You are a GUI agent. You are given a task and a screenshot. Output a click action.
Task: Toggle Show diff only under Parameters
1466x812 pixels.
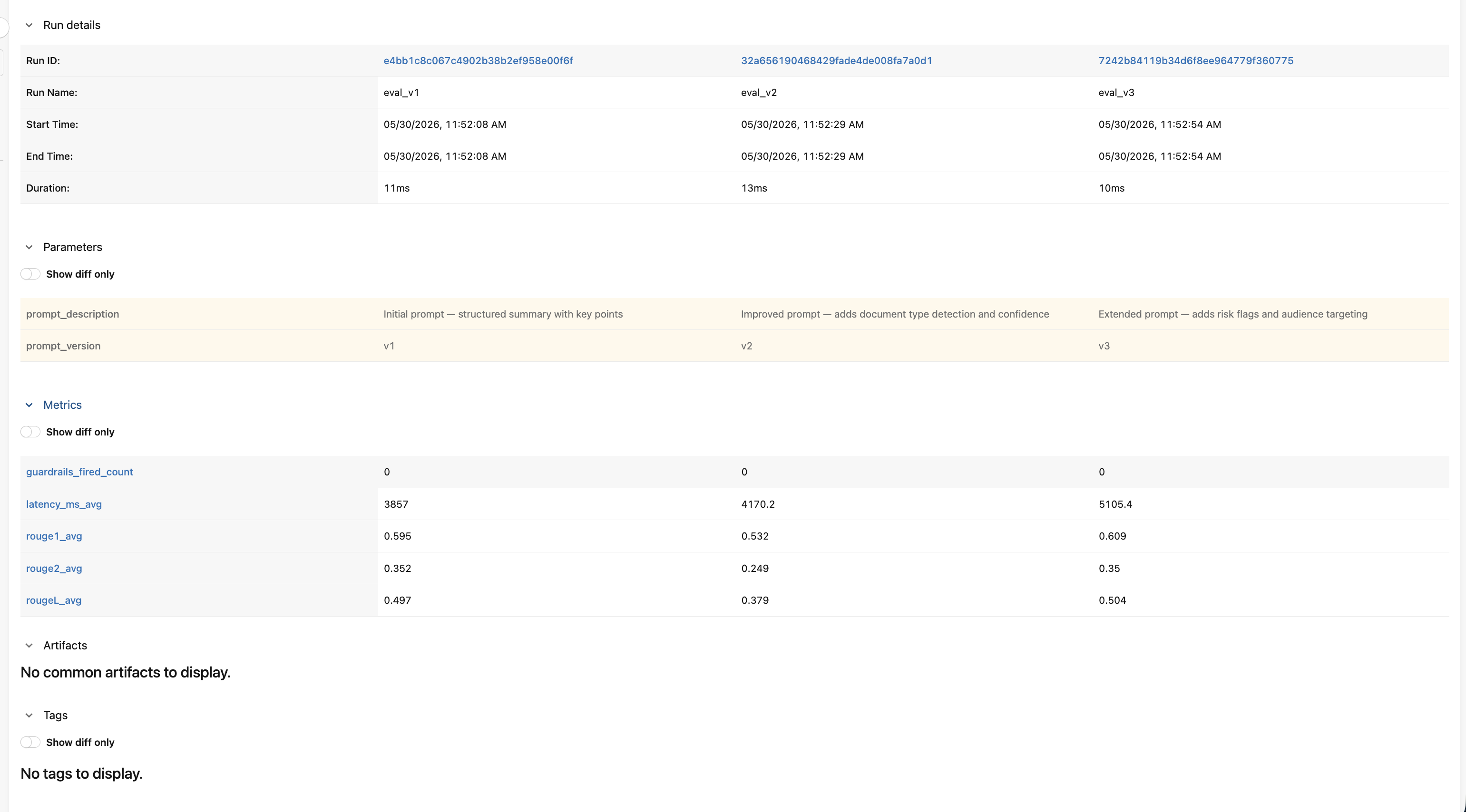[x=30, y=274]
